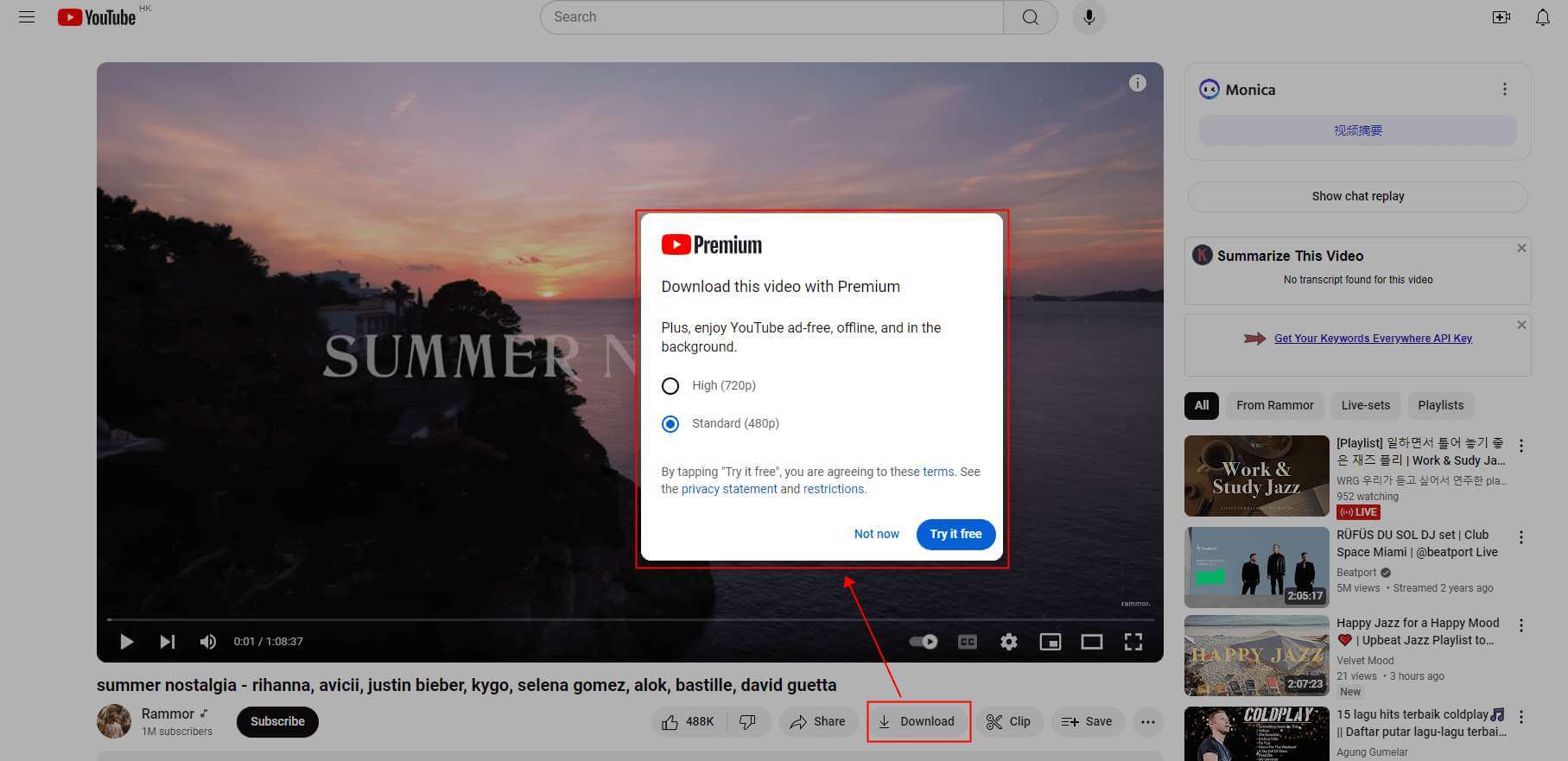Enter full screen mode
The width and height of the screenshot is (1568, 761).
pyautogui.click(x=1133, y=642)
